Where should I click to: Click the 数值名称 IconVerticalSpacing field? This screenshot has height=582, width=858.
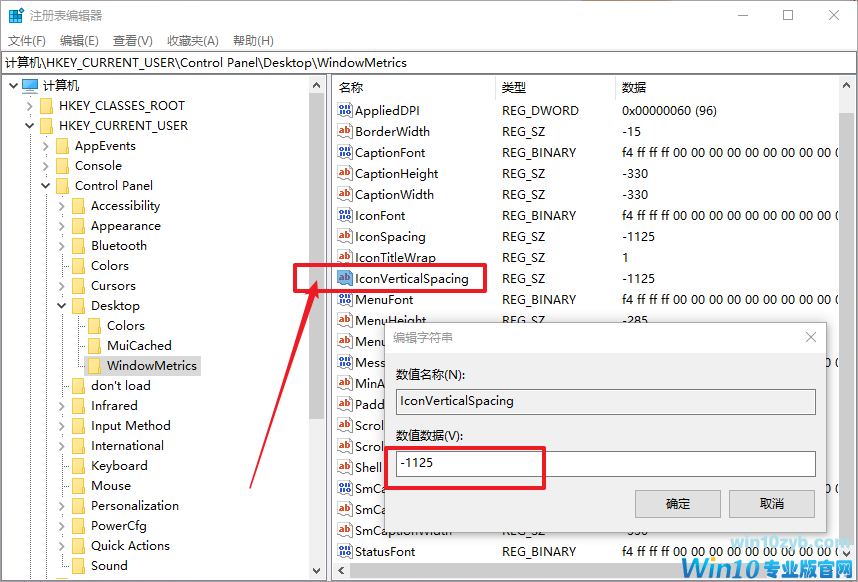click(606, 401)
